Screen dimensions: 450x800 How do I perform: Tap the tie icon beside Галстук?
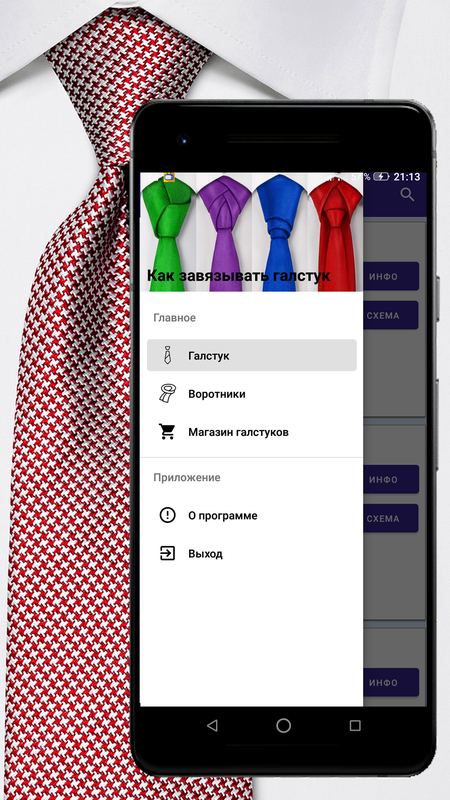167,355
